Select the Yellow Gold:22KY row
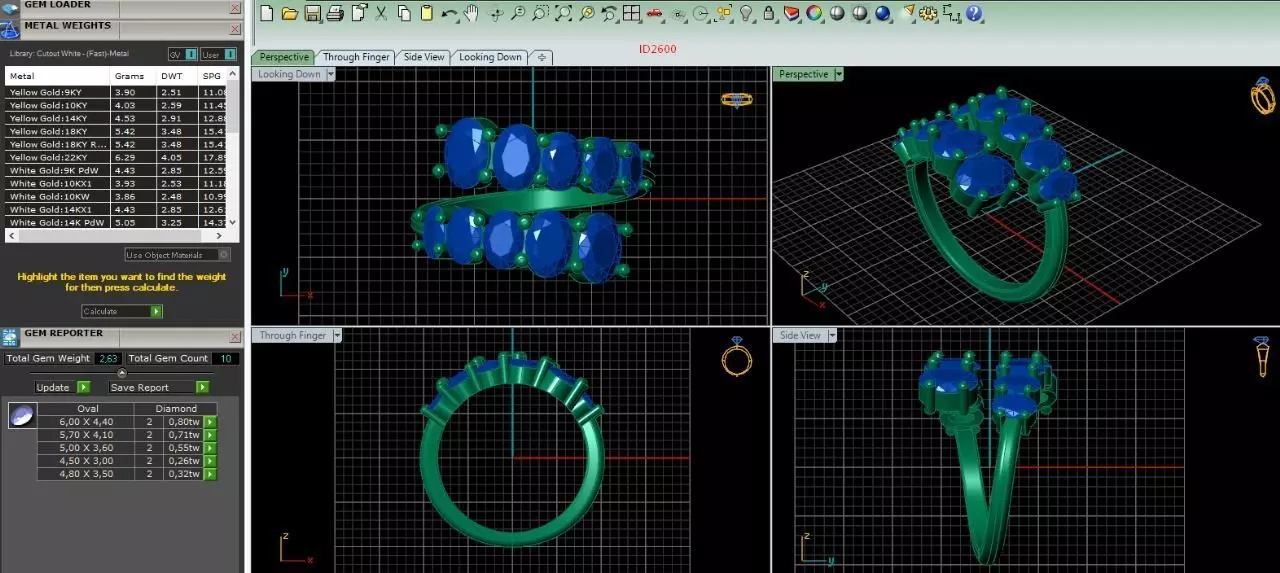The image size is (1280, 573). pos(116,157)
